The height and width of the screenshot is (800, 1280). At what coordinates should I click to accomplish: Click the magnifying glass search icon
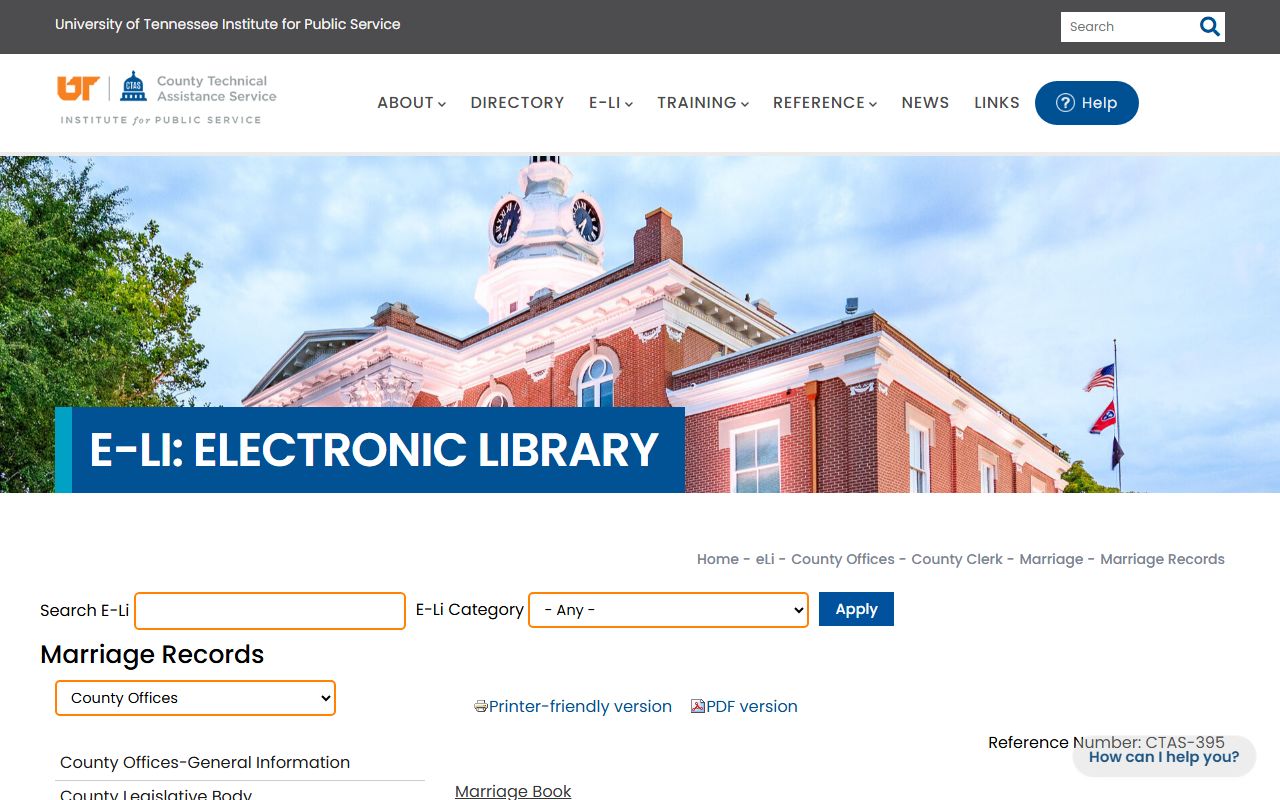[x=1210, y=27]
